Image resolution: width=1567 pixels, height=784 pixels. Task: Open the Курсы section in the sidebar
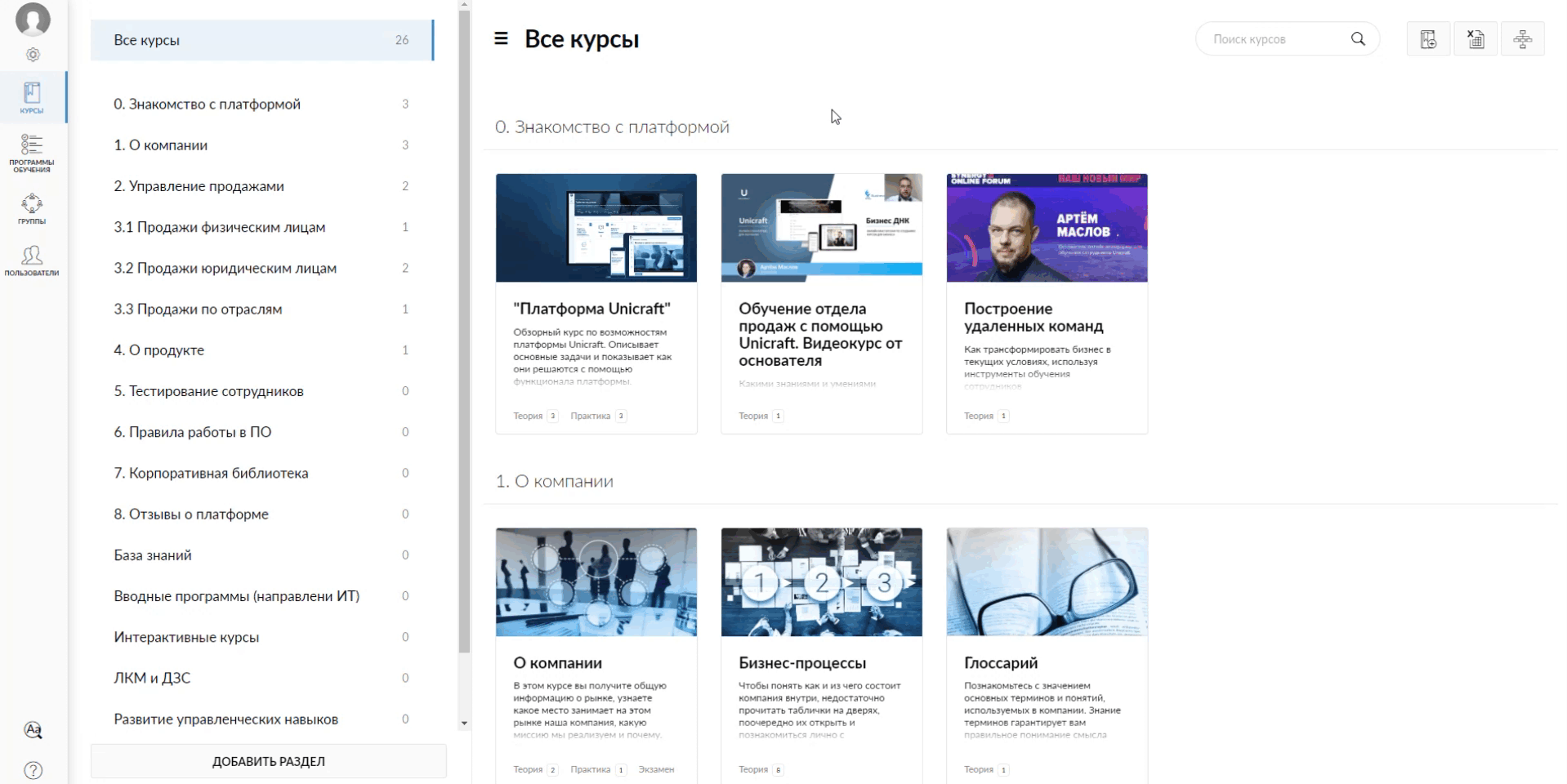(x=32, y=98)
